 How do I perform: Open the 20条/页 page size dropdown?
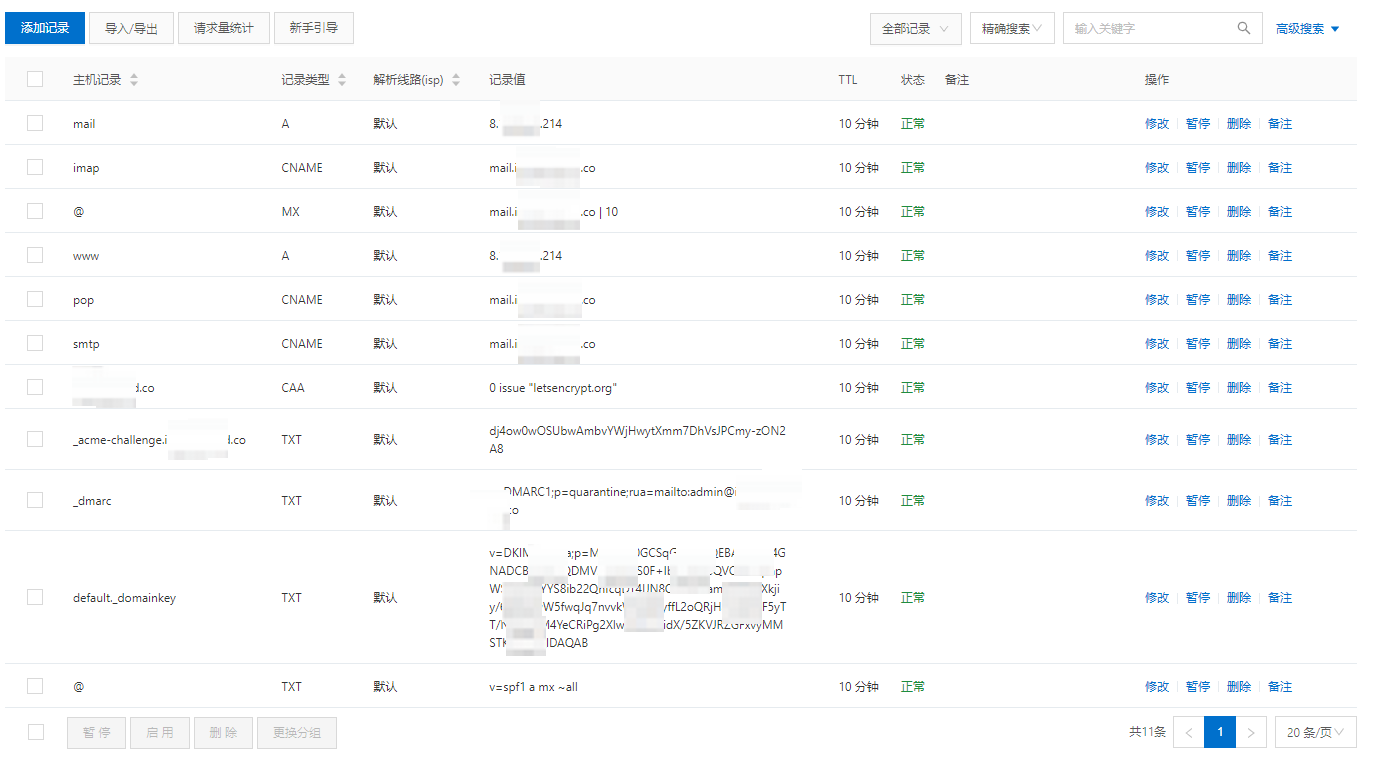tap(1316, 732)
